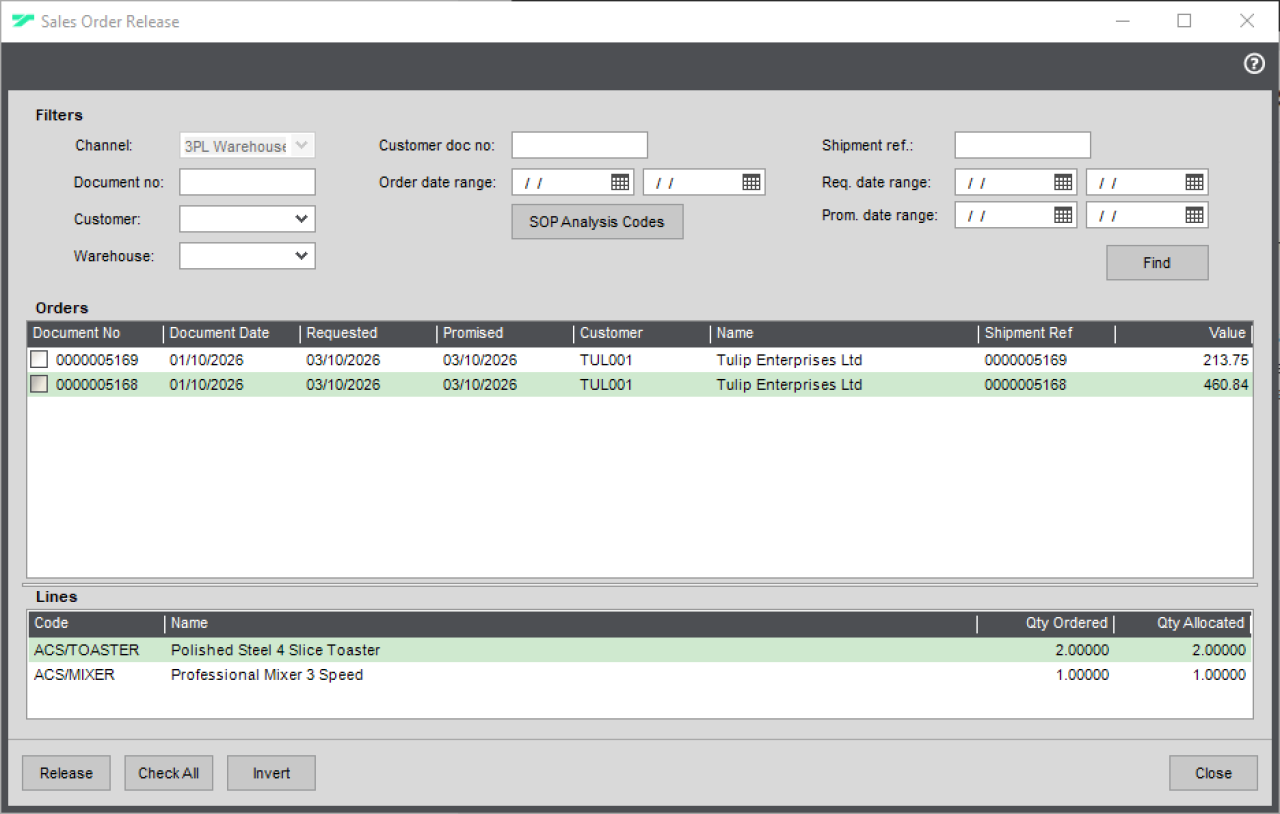The height and width of the screenshot is (814, 1280).
Task: Click the order value 460.84
Action: [x=1226, y=385]
